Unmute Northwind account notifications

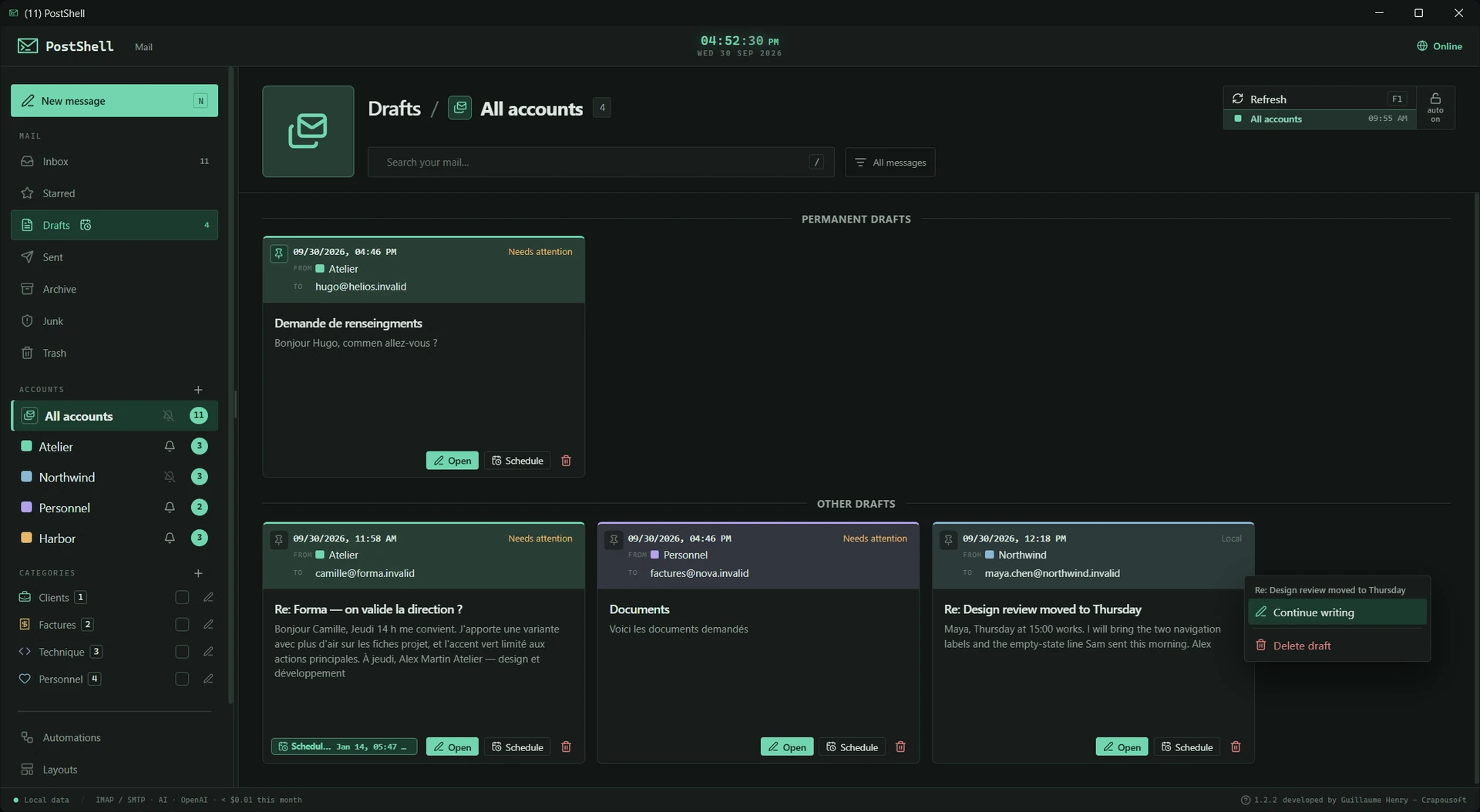pyautogui.click(x=170, y=478)
